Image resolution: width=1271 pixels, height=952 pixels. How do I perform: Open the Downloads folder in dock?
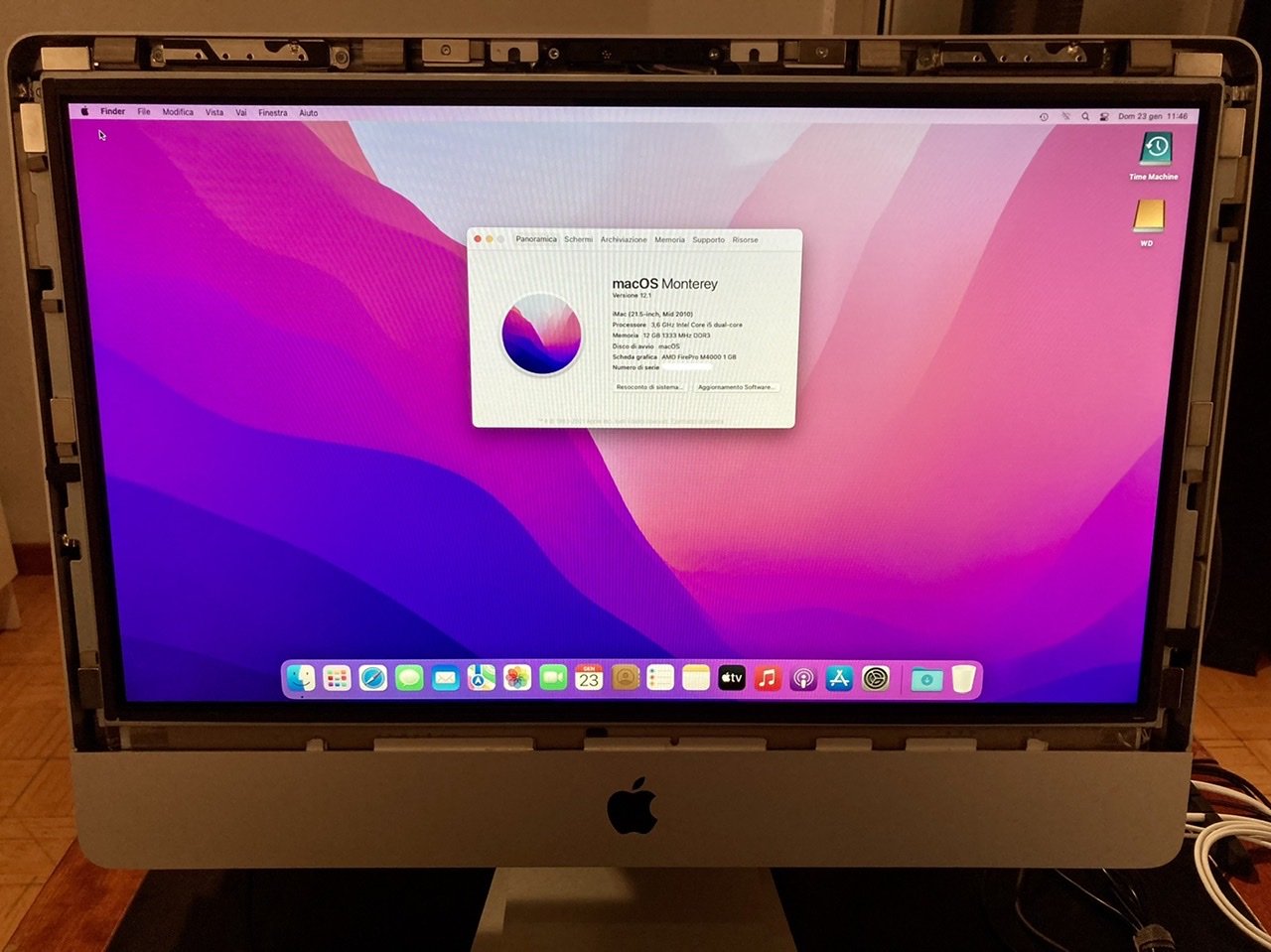pyautogui.click(x=926, y=679)
